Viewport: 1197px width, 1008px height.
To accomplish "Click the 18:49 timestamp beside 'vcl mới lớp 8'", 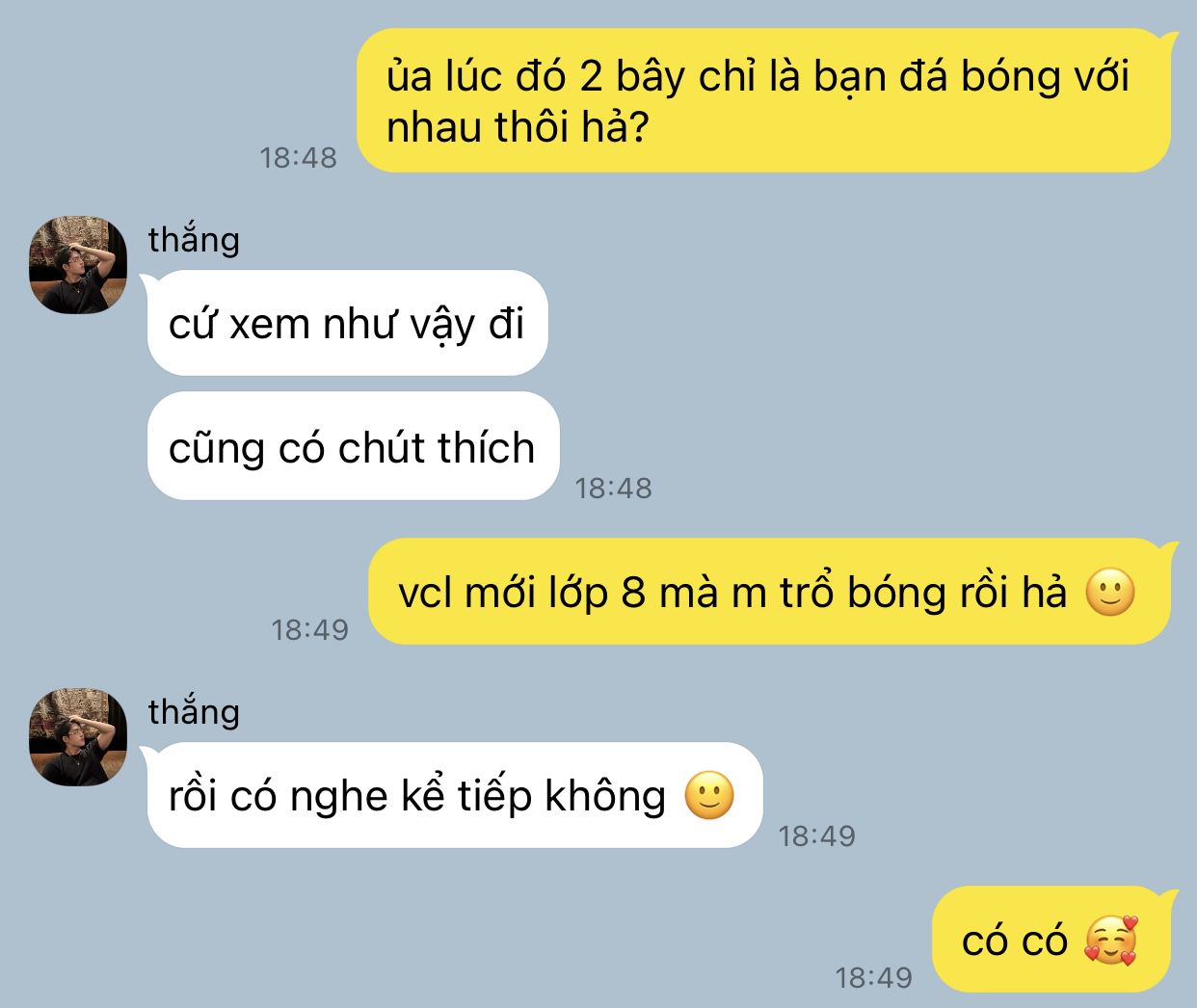I will coord(309,629).
